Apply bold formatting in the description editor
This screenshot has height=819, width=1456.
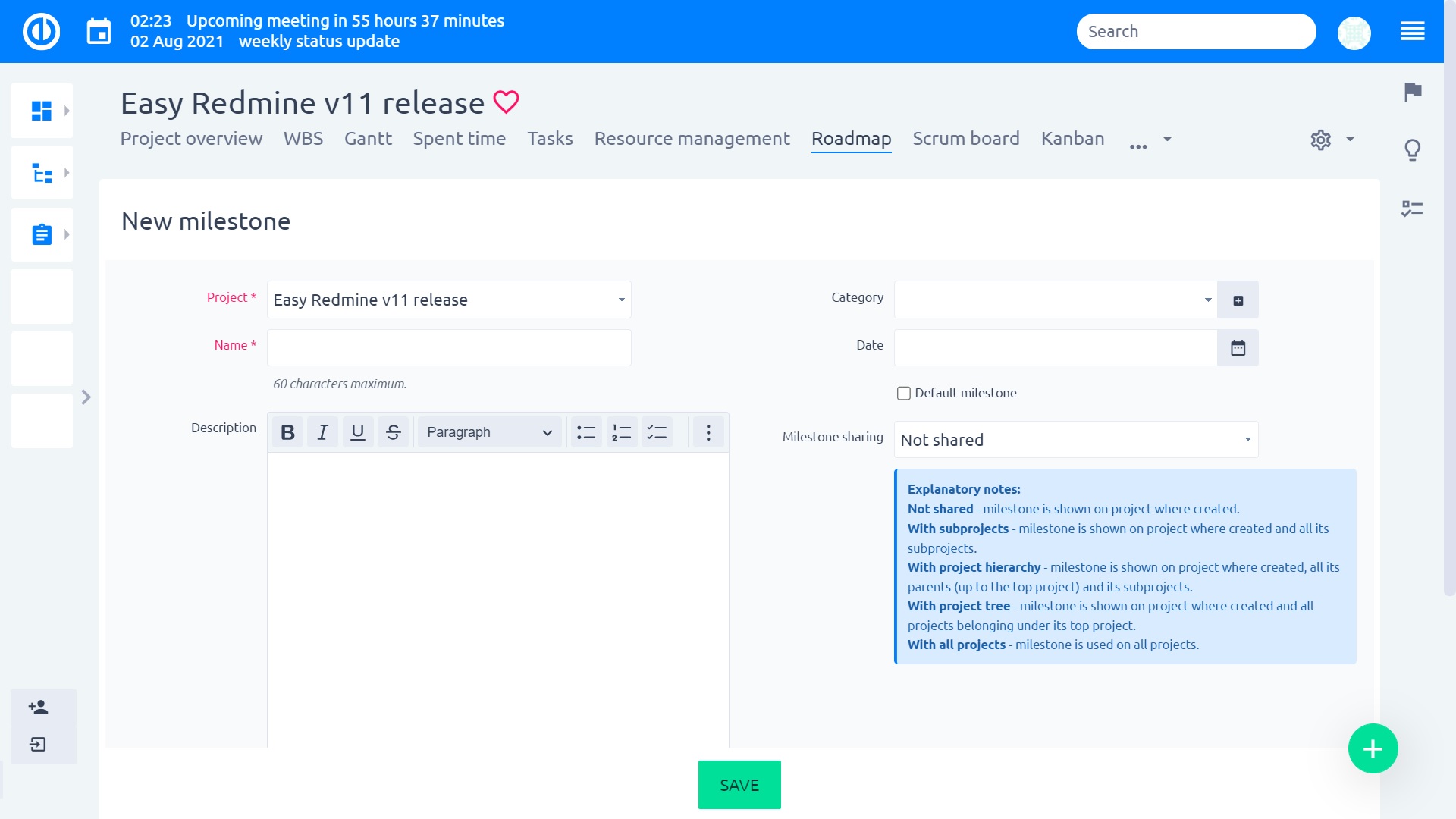point(287,431)
